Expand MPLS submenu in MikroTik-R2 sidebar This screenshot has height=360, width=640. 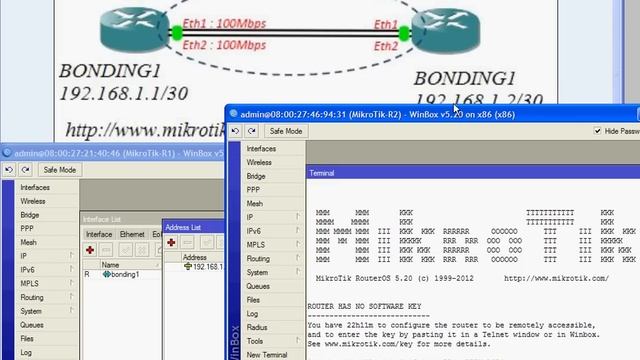point(298,244)
